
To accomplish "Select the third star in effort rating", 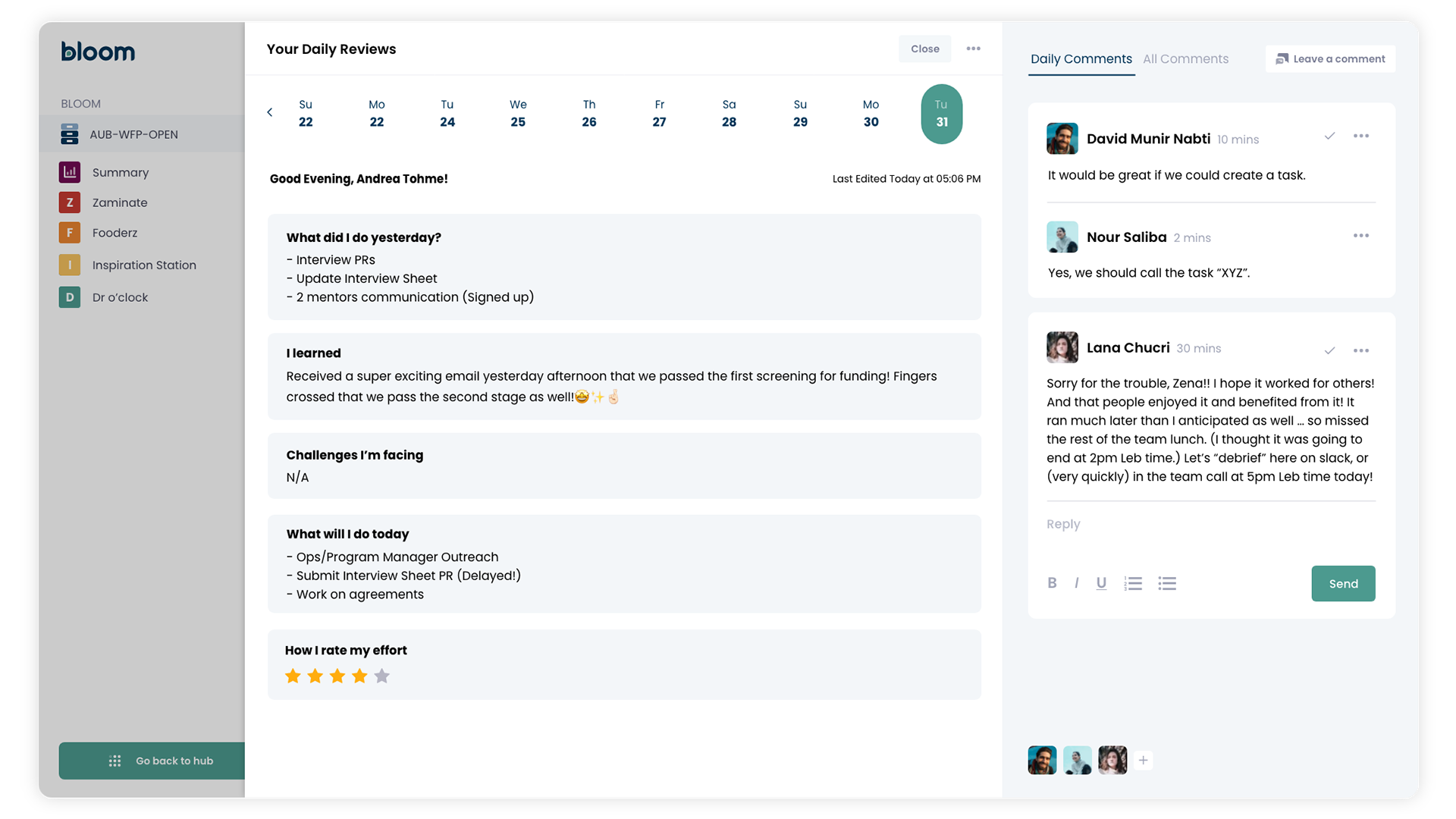I will pyautogui.click(x=337, y=676).
